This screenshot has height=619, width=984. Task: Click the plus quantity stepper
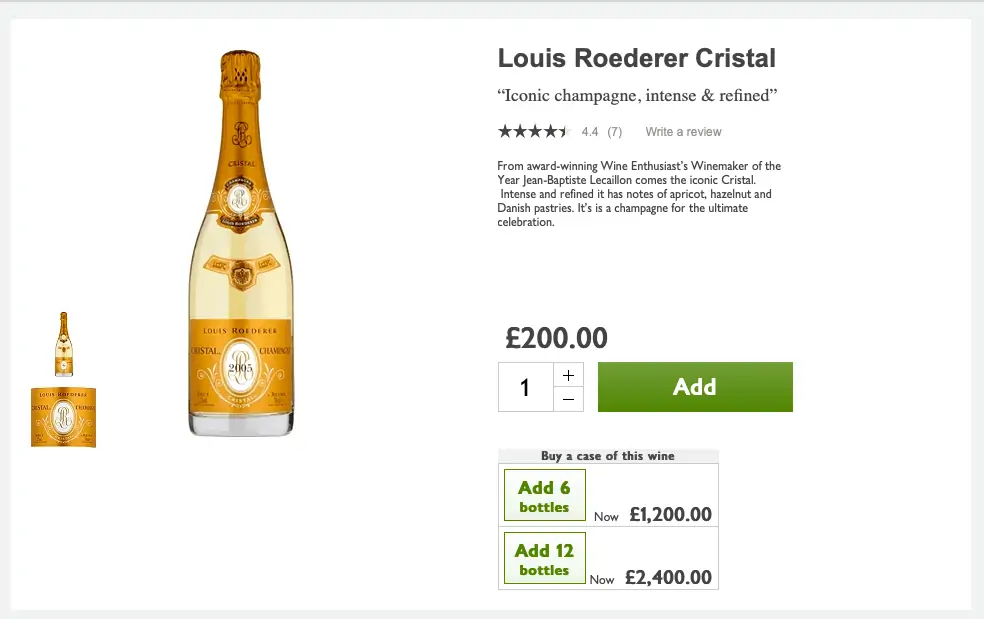pos(568,375)
